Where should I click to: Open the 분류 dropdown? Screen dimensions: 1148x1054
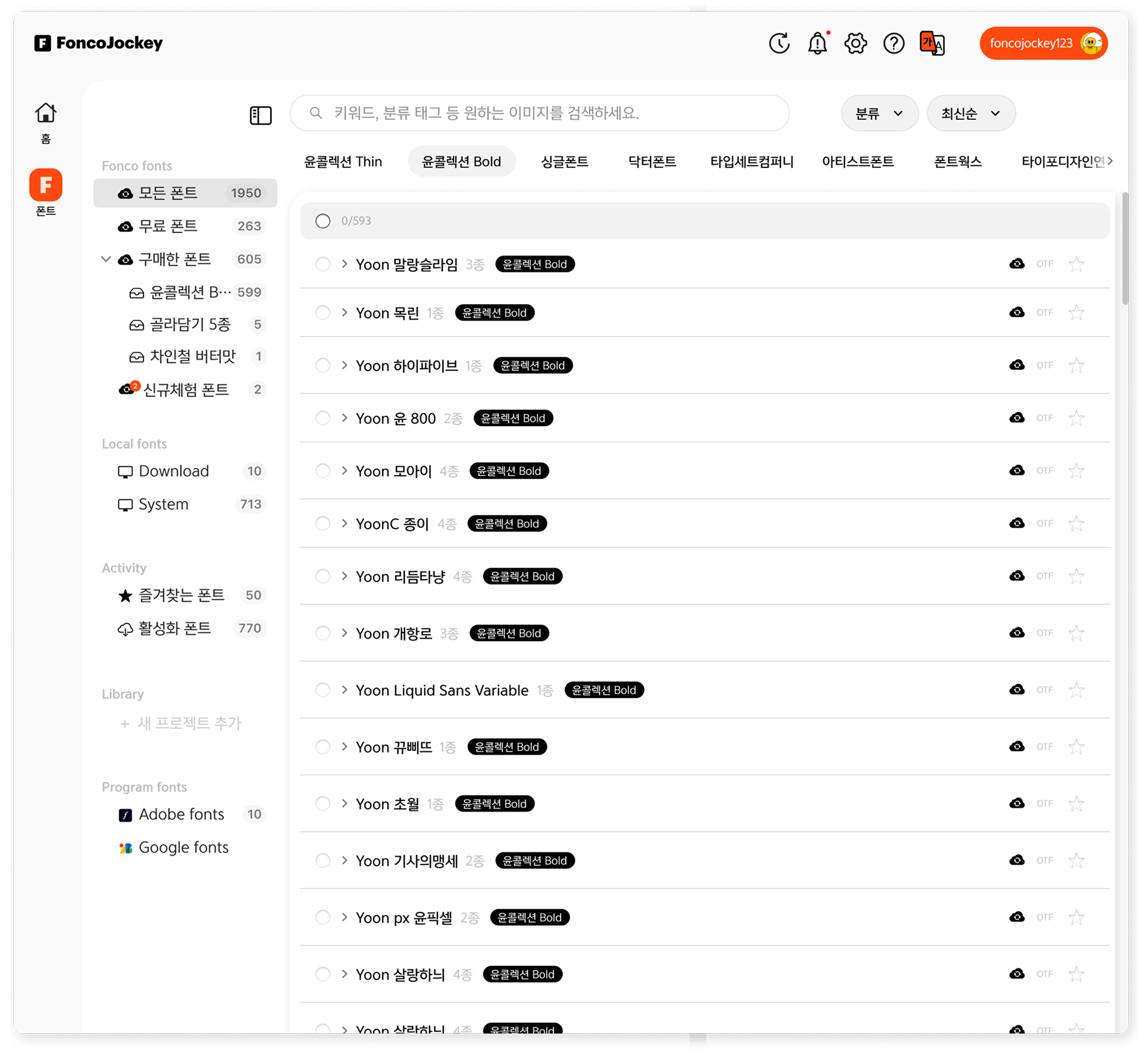(879, 113)
